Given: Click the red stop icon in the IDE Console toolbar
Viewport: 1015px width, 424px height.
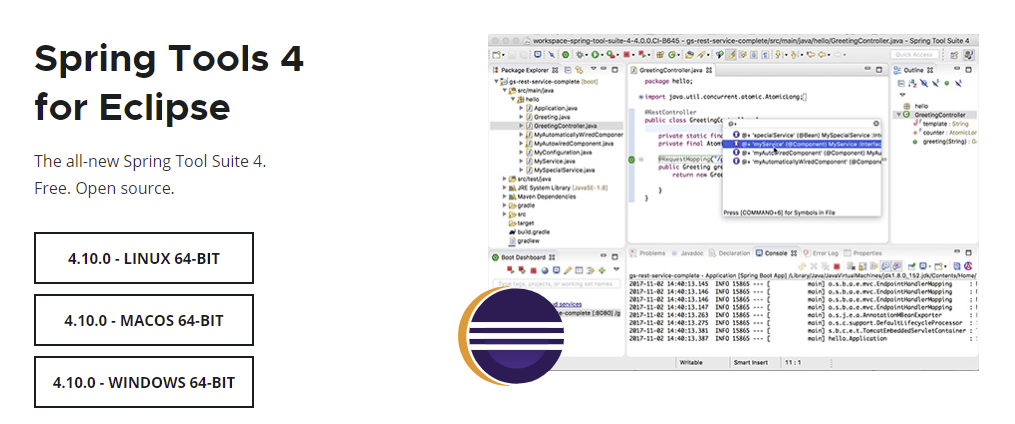Looking at the screenshot, I should point(836,266).
